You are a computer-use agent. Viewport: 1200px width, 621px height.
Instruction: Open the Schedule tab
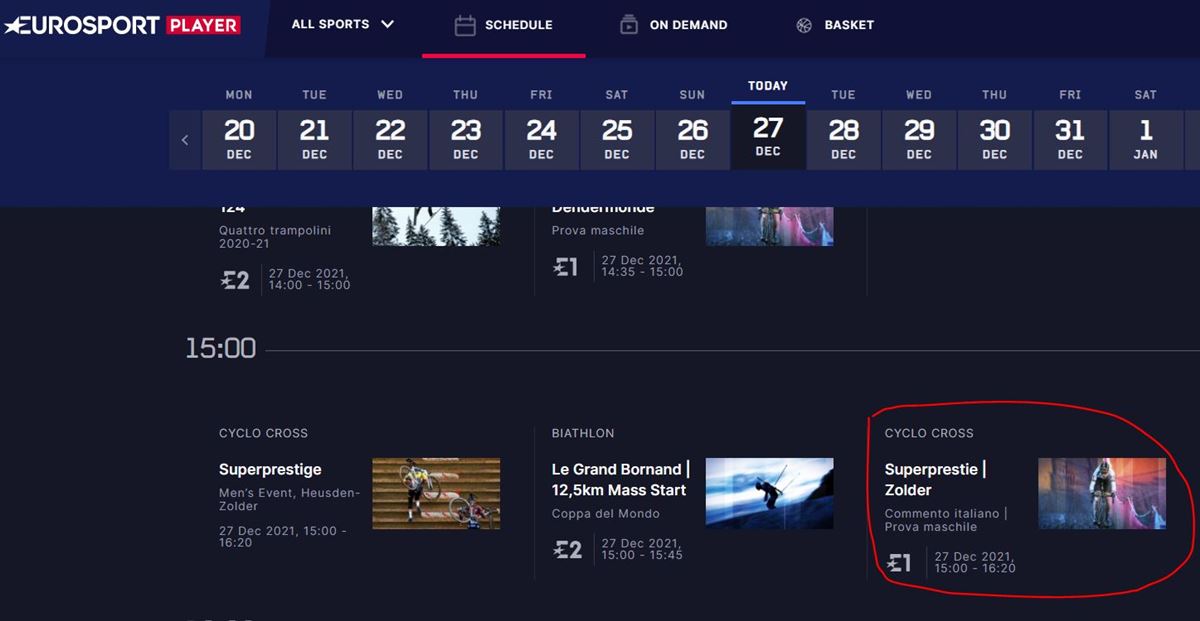(503, 25)
